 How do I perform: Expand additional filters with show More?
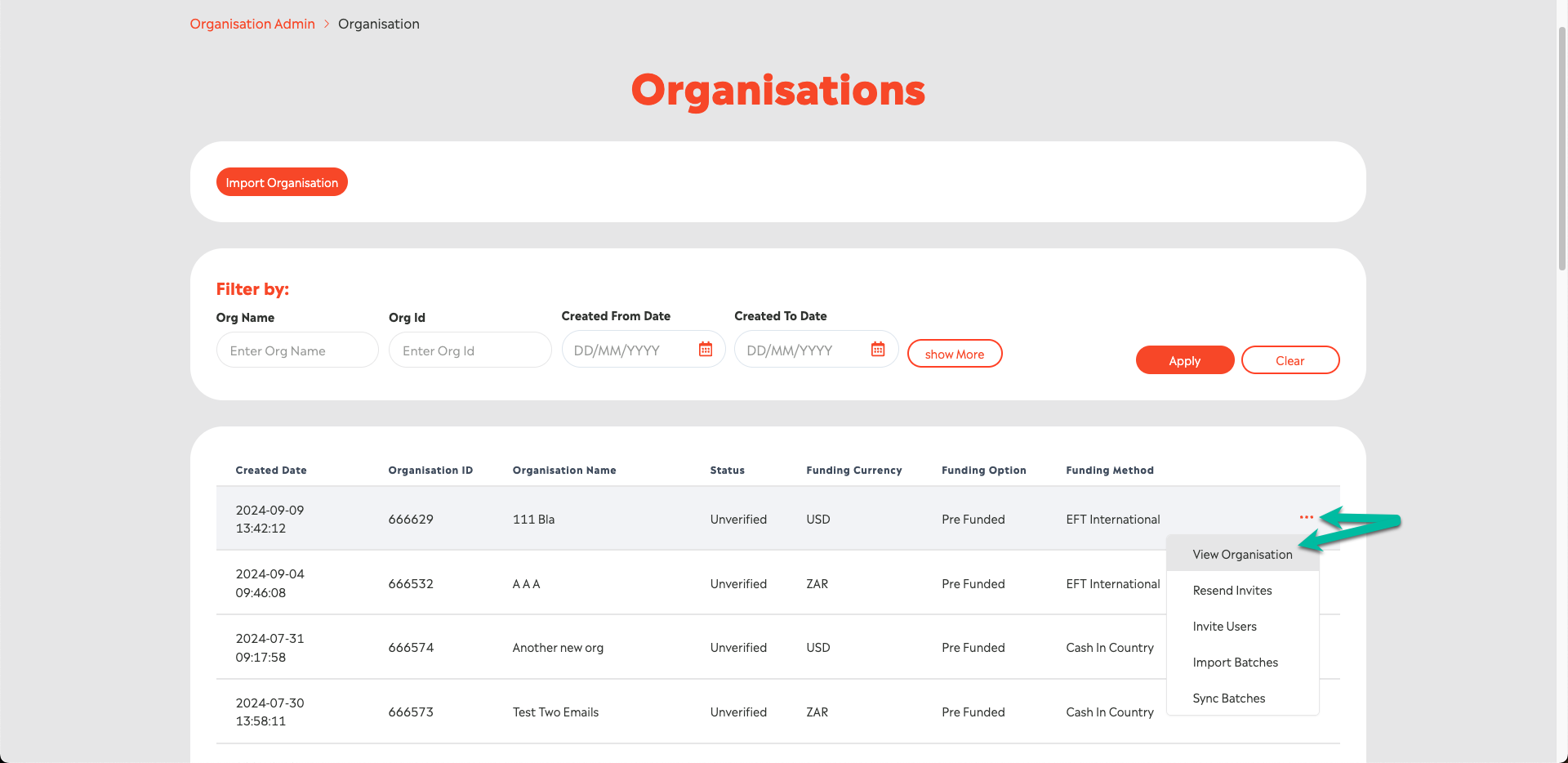pyautogui.click(x=954, y=353)
